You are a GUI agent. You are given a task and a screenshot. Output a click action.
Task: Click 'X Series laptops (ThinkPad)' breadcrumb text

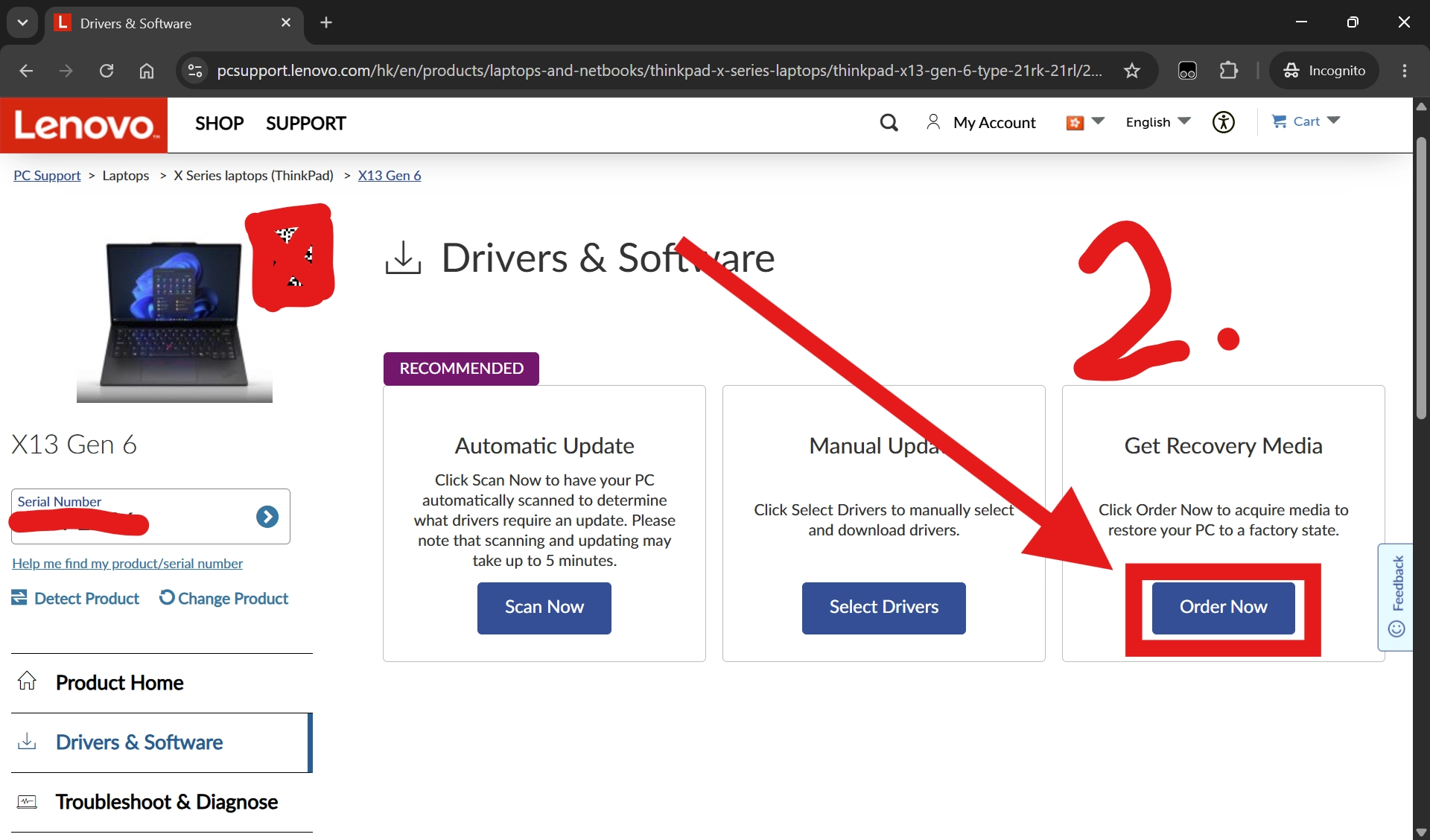pyautogui.click(x=254, y=176)
